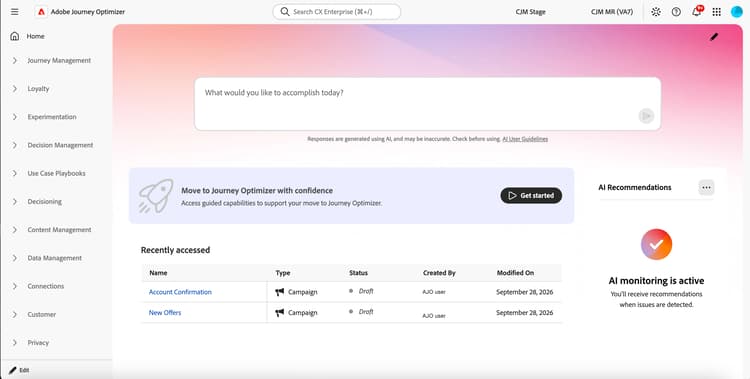Open the CJM MR (VA7) sandbox selector
Screen dimensions: 750x379
[612, 12]
